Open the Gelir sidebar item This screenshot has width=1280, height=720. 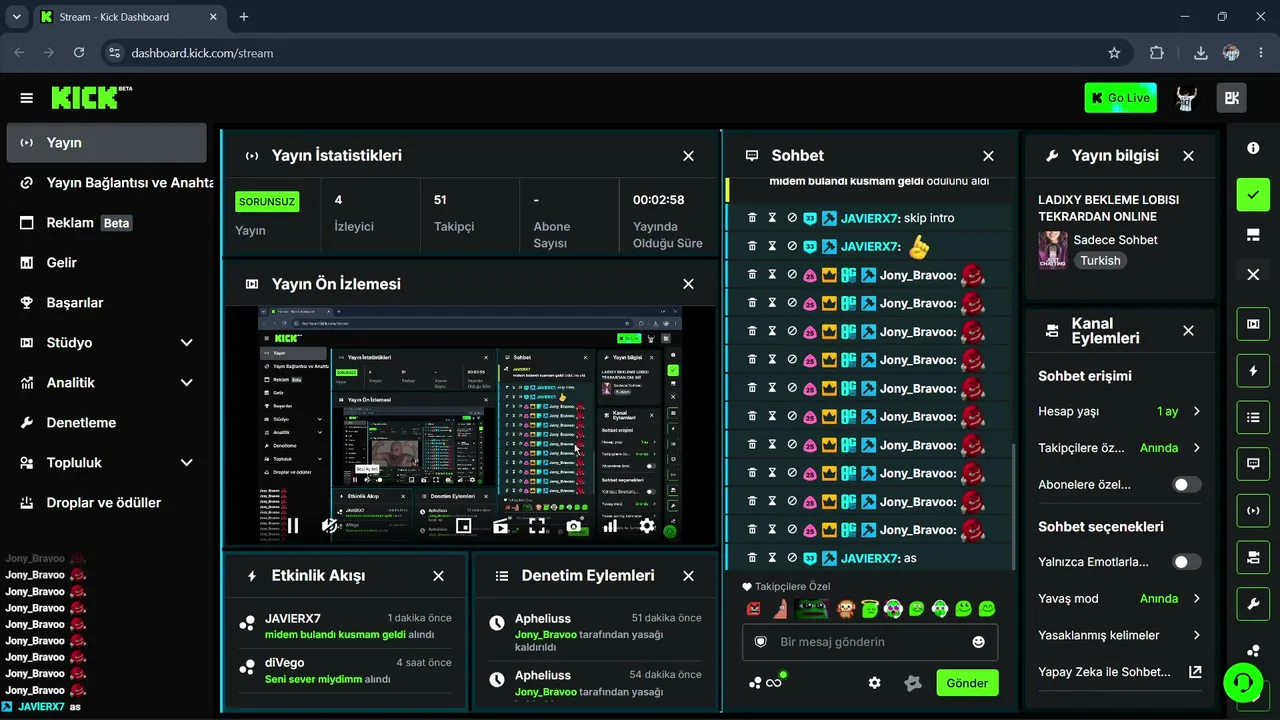(x=106, y=263)
